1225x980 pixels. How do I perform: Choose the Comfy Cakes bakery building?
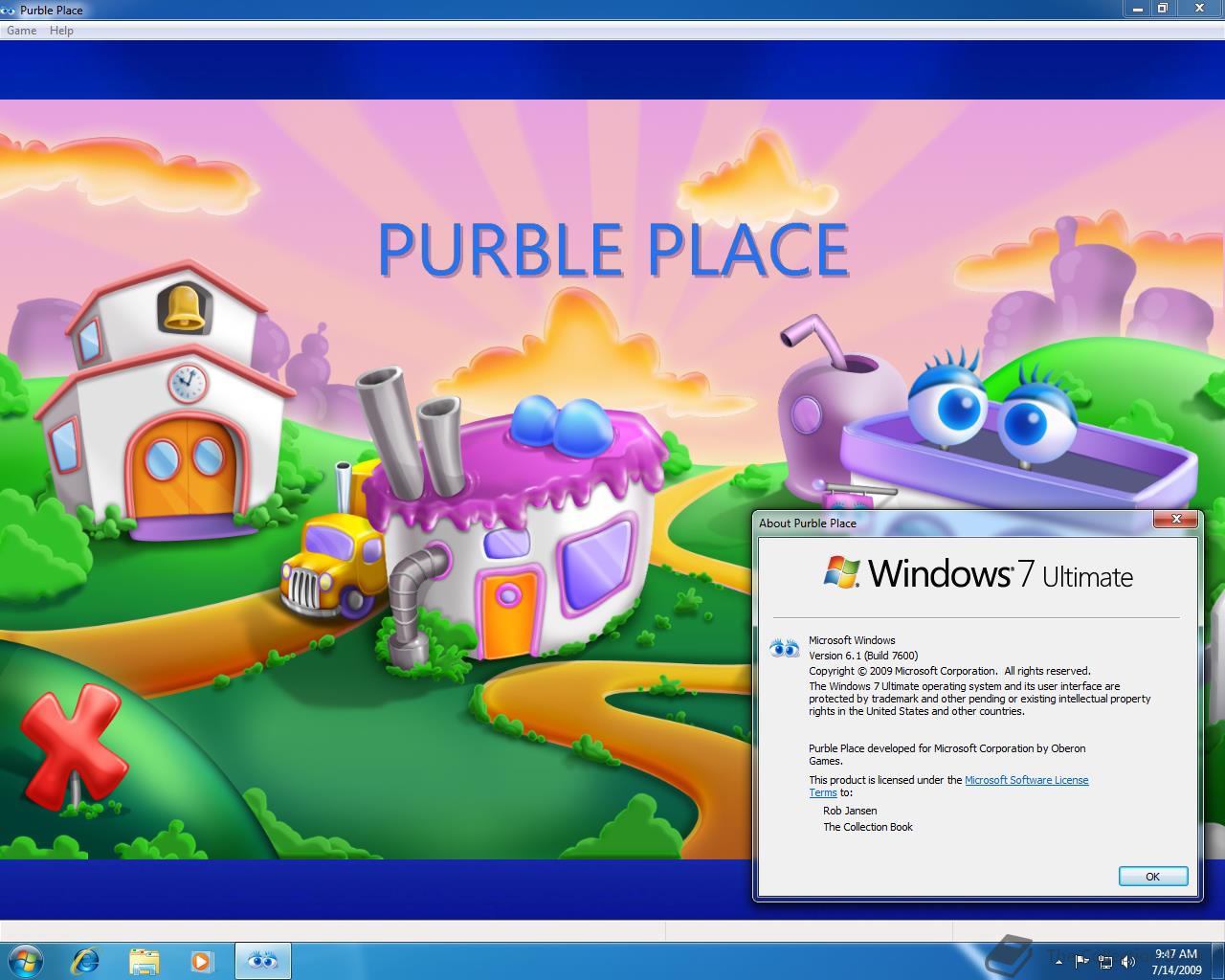coord(517,526)
